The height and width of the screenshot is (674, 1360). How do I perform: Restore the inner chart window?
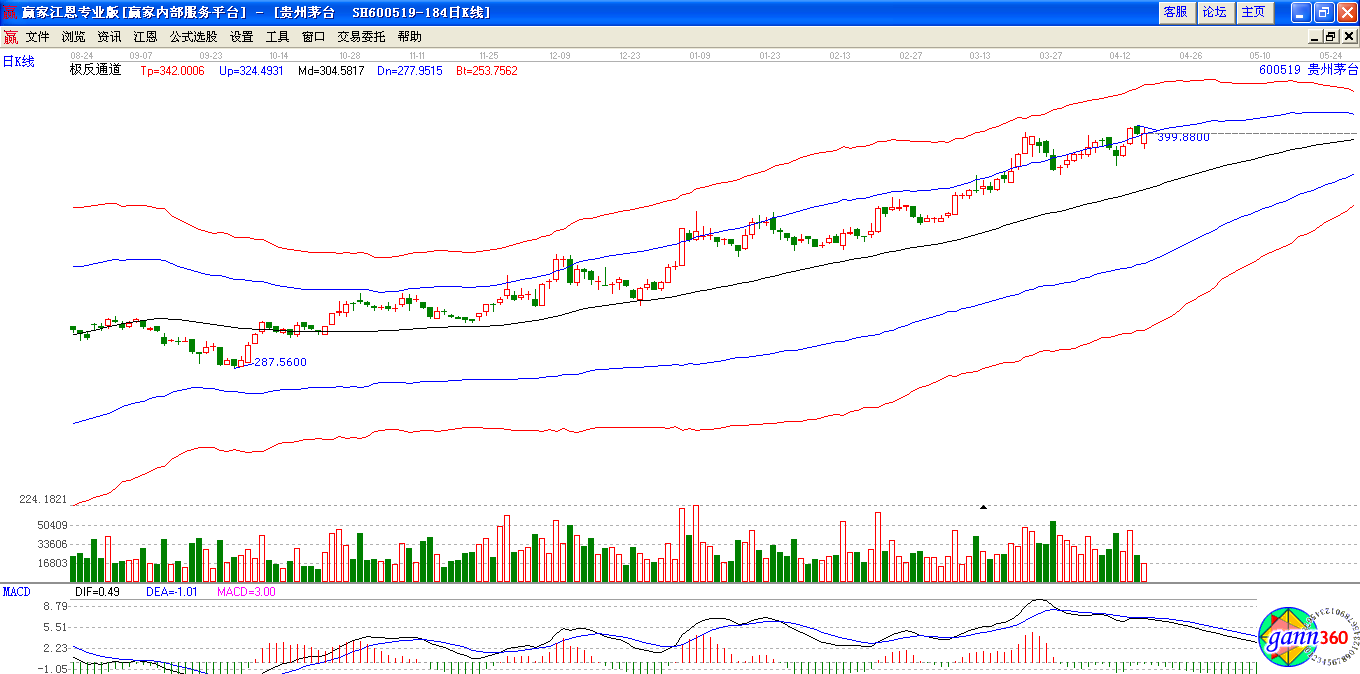pos(1331,37)
